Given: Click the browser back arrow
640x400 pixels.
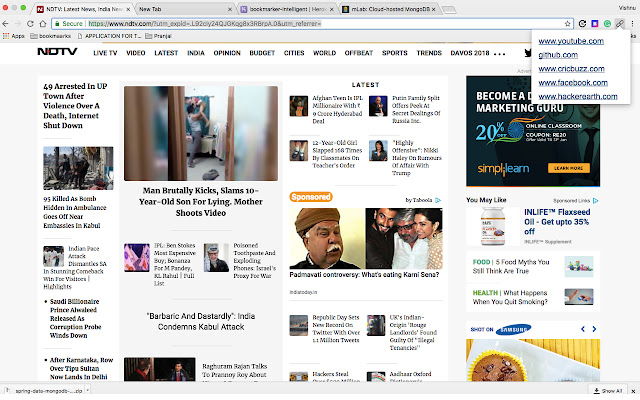Looking at the screenshot, I should pyautogui.click(x=8, y=21).
